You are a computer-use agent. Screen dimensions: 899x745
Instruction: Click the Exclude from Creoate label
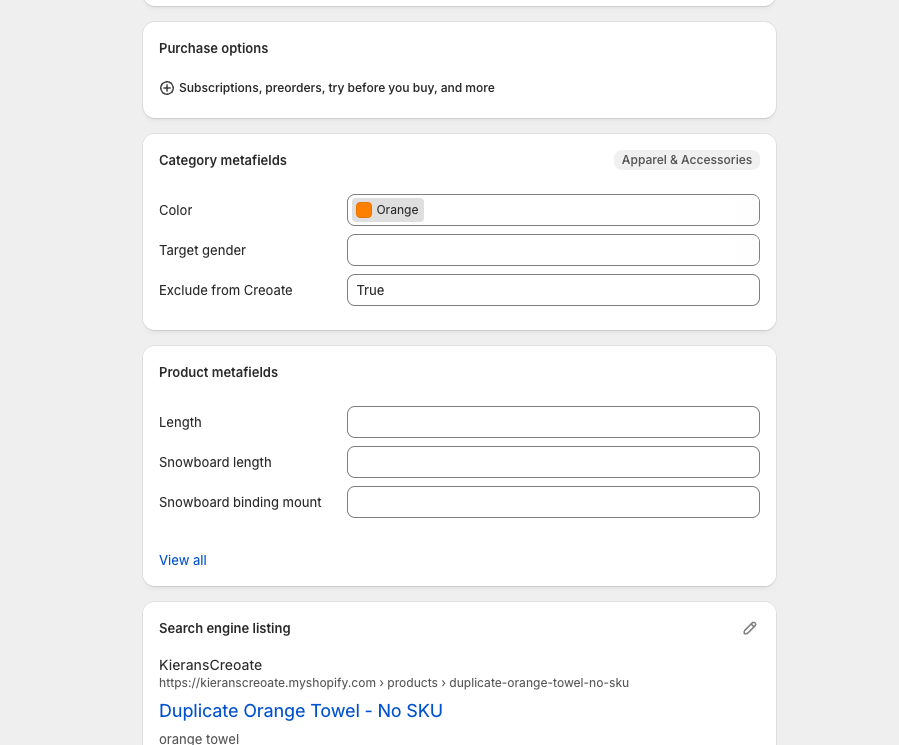(x=226, y=290)
